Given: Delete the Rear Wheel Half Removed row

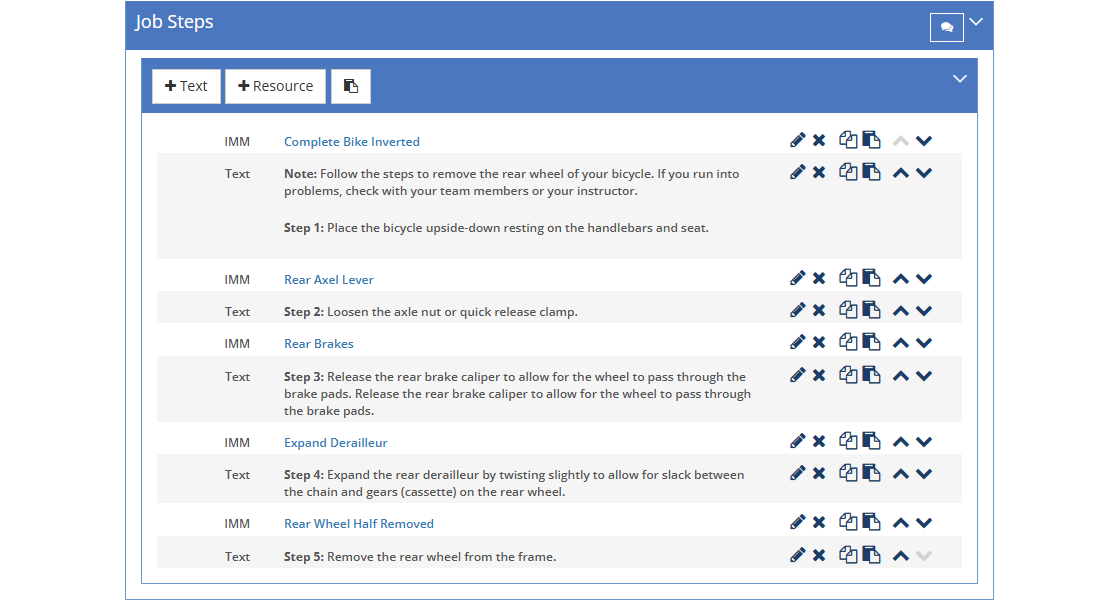Looking at the screenshot, I should pos(819,522).
